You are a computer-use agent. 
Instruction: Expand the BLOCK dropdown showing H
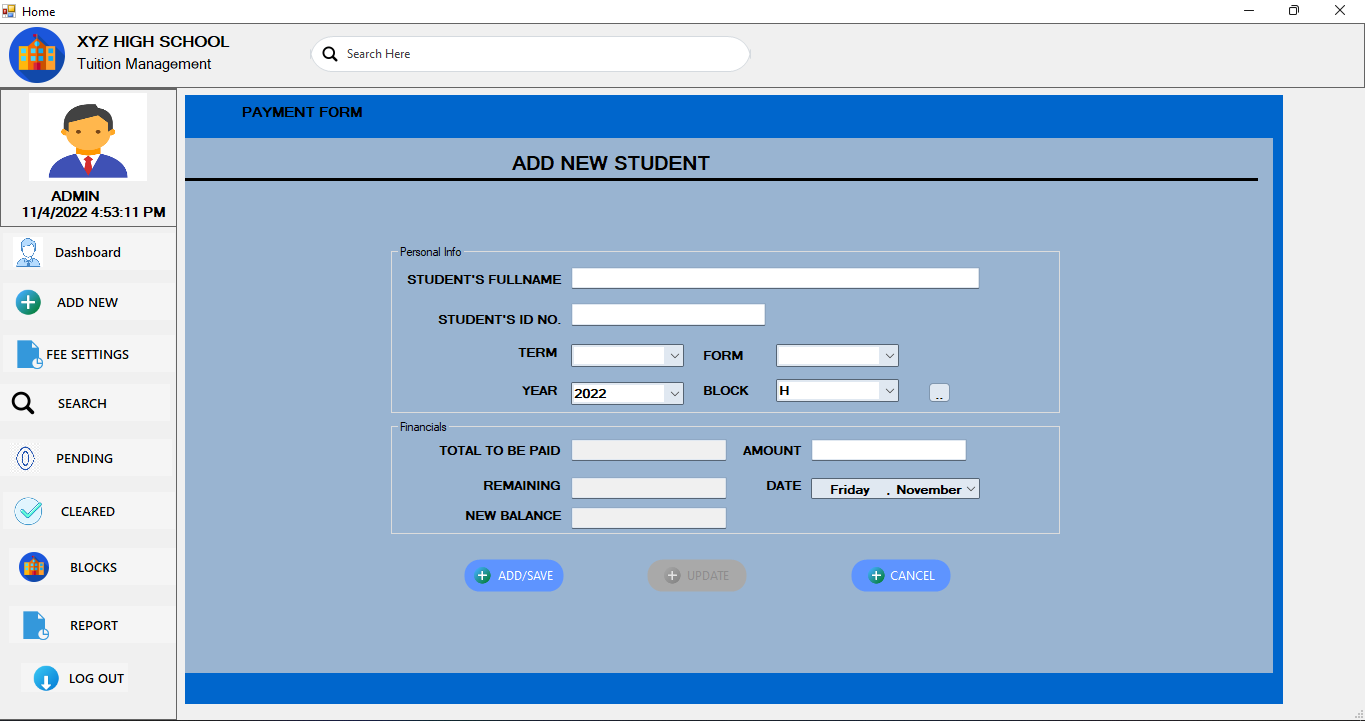891,390
